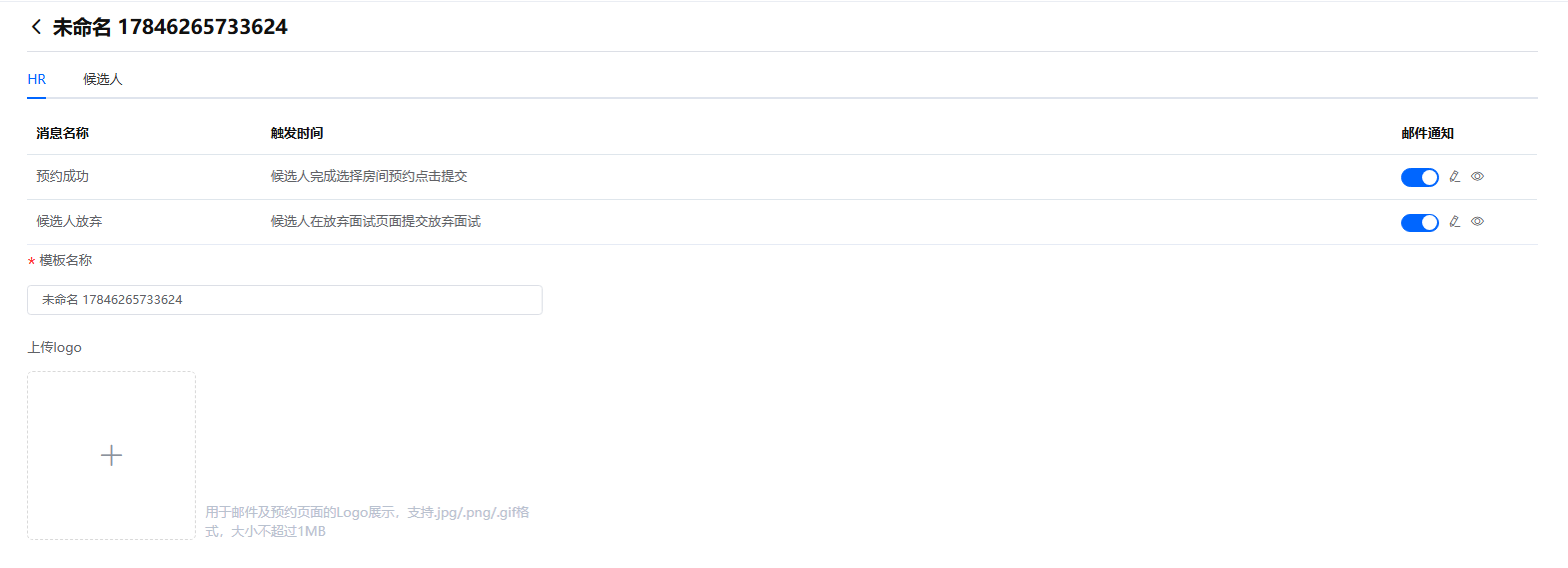This screenshot has height=568, width=1568.
Task: Preview the 候选人放弃 email notification
Action: 1477,222
